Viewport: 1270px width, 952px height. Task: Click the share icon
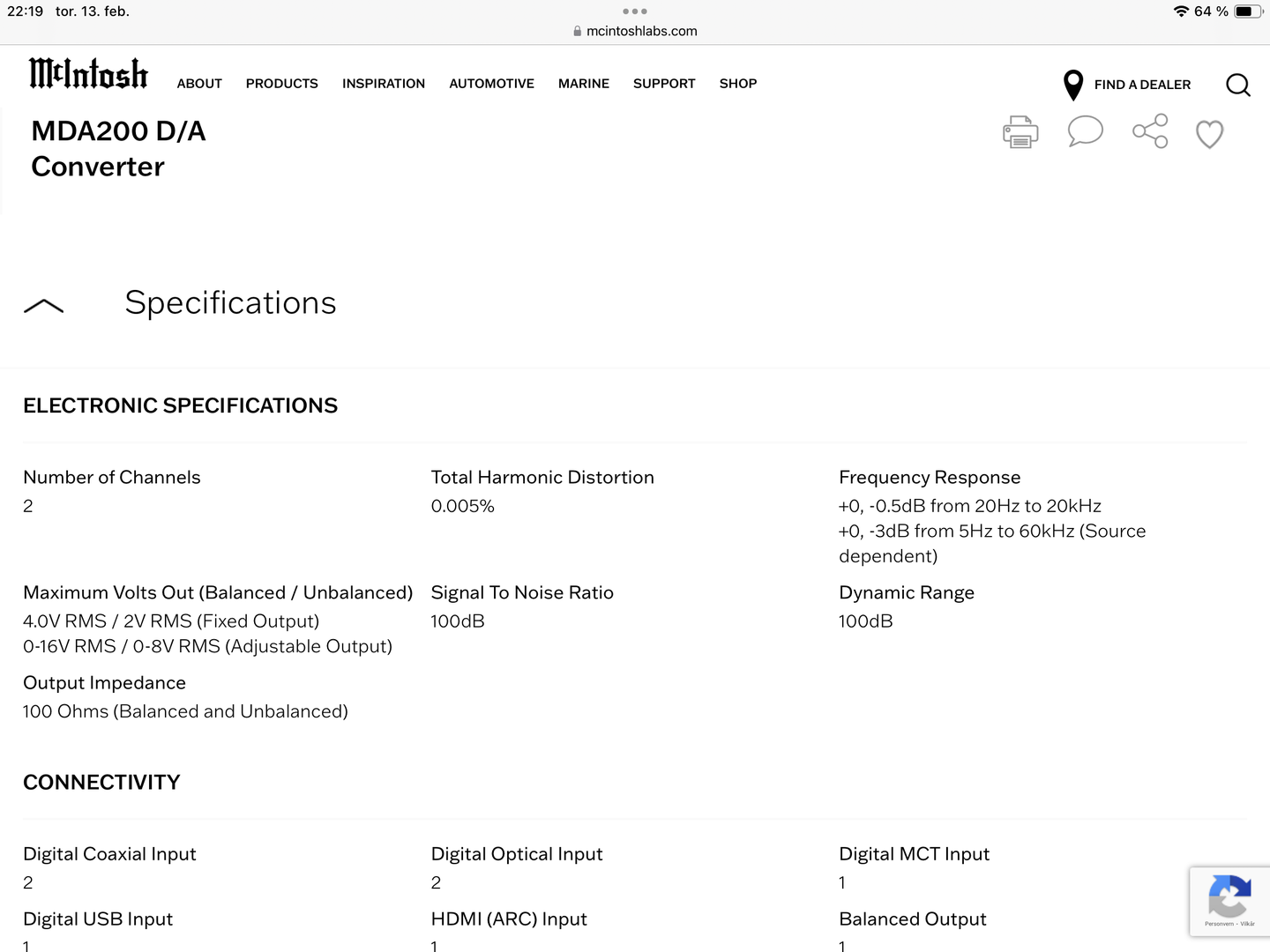coord(1150,131)
